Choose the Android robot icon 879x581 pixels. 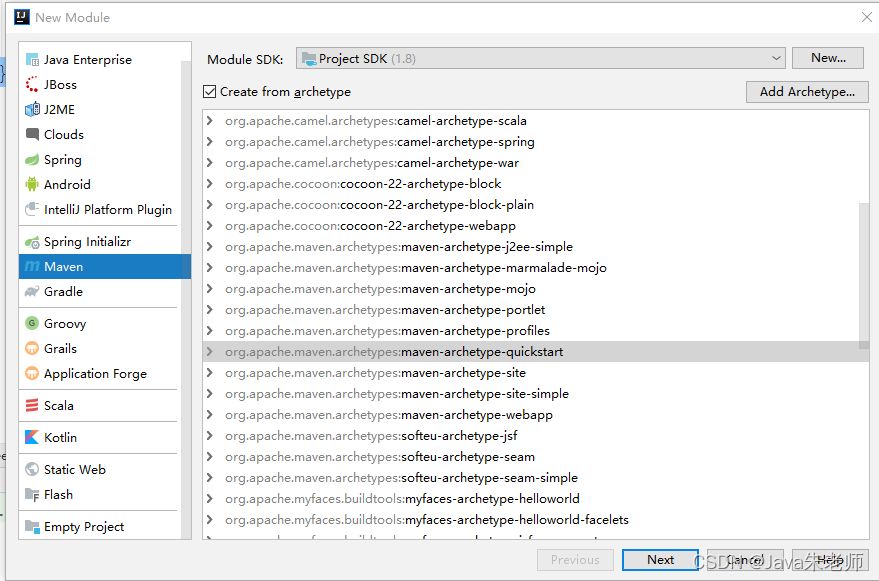[x=32, y=185]
